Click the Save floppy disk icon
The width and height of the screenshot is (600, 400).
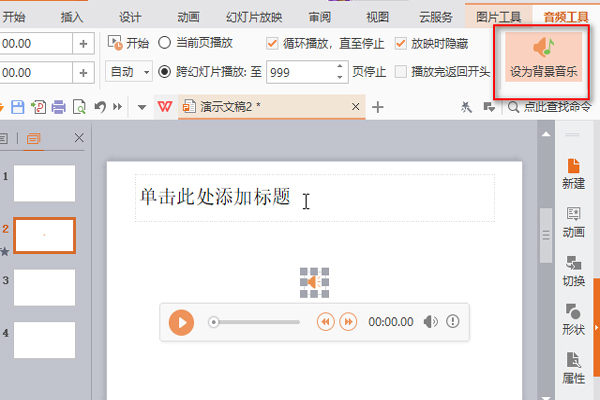(x=18, y=107)
